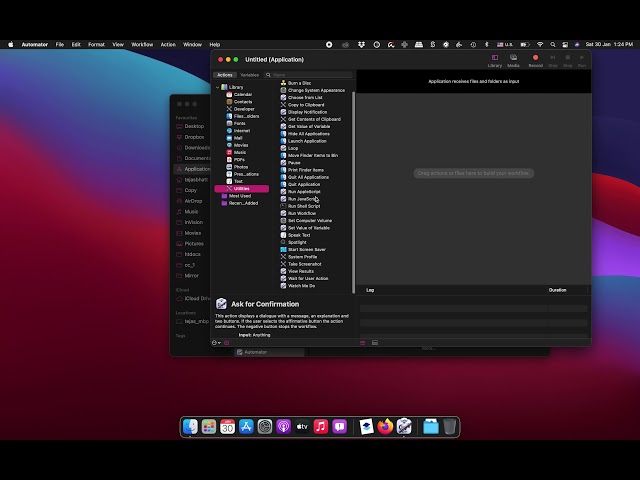Click the Duration column header

coord(557,290)
